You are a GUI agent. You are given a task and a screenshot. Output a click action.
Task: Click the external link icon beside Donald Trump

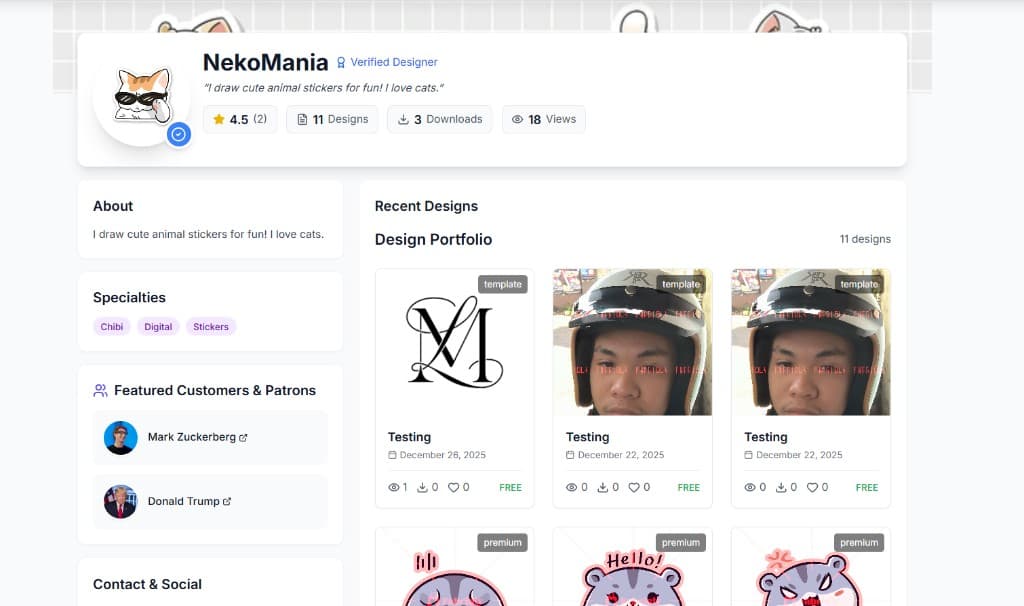click(x=227, y=502)
